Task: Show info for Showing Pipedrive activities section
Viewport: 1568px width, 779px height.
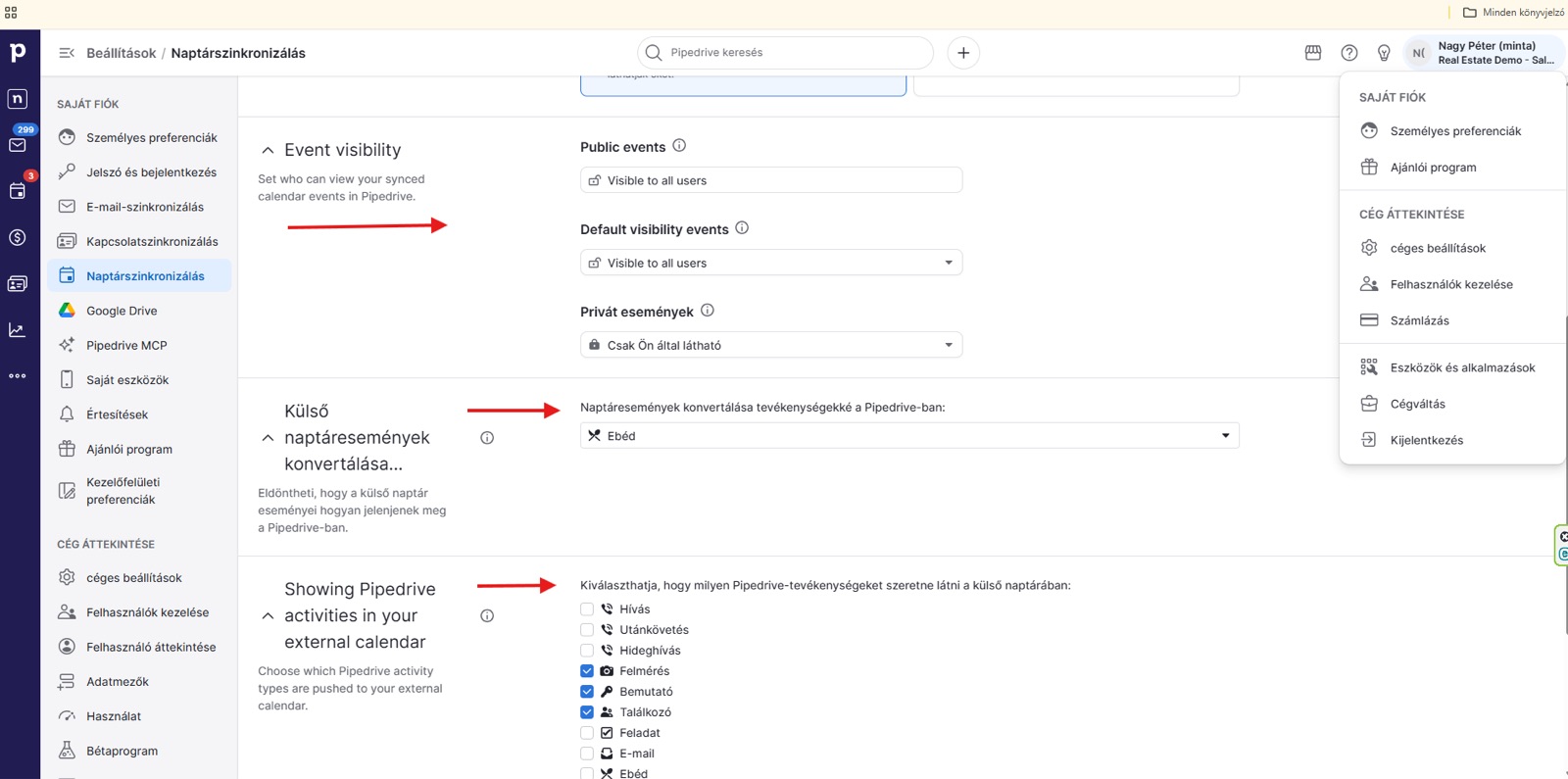Action: 487,615
